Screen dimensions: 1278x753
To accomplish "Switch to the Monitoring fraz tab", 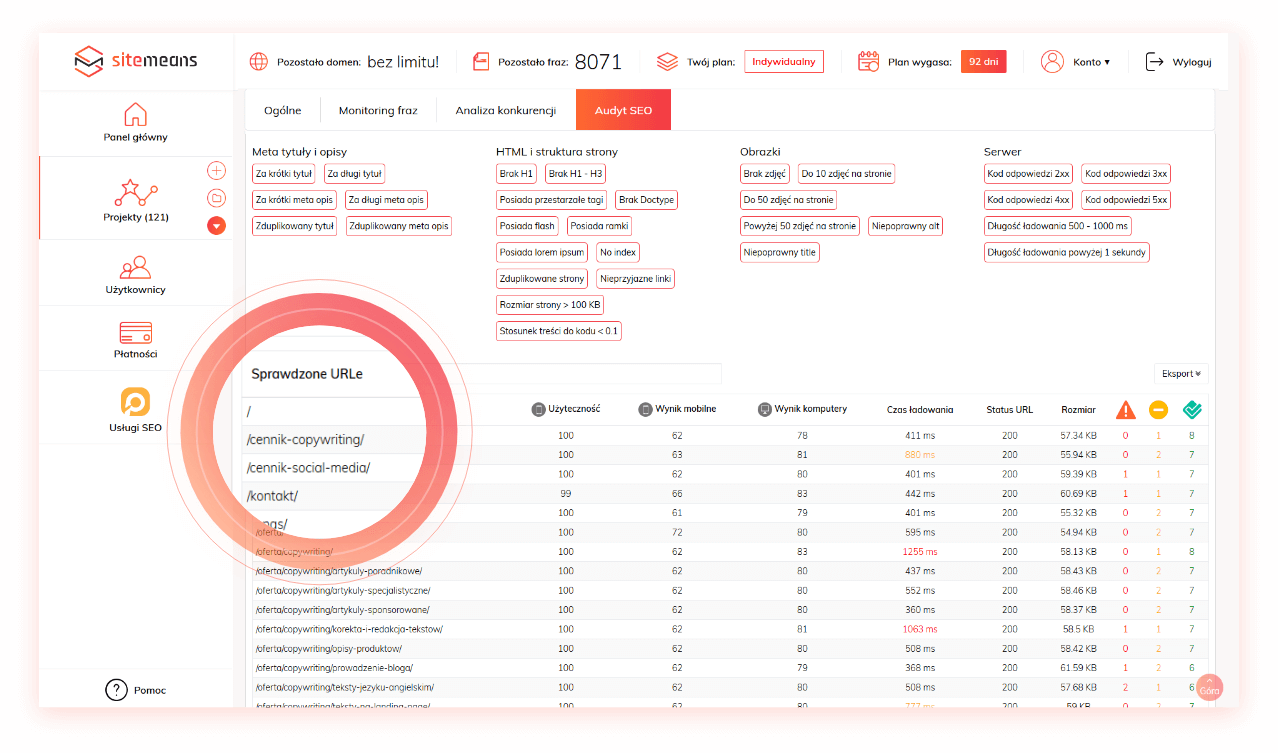I will [x=378, y=111].
